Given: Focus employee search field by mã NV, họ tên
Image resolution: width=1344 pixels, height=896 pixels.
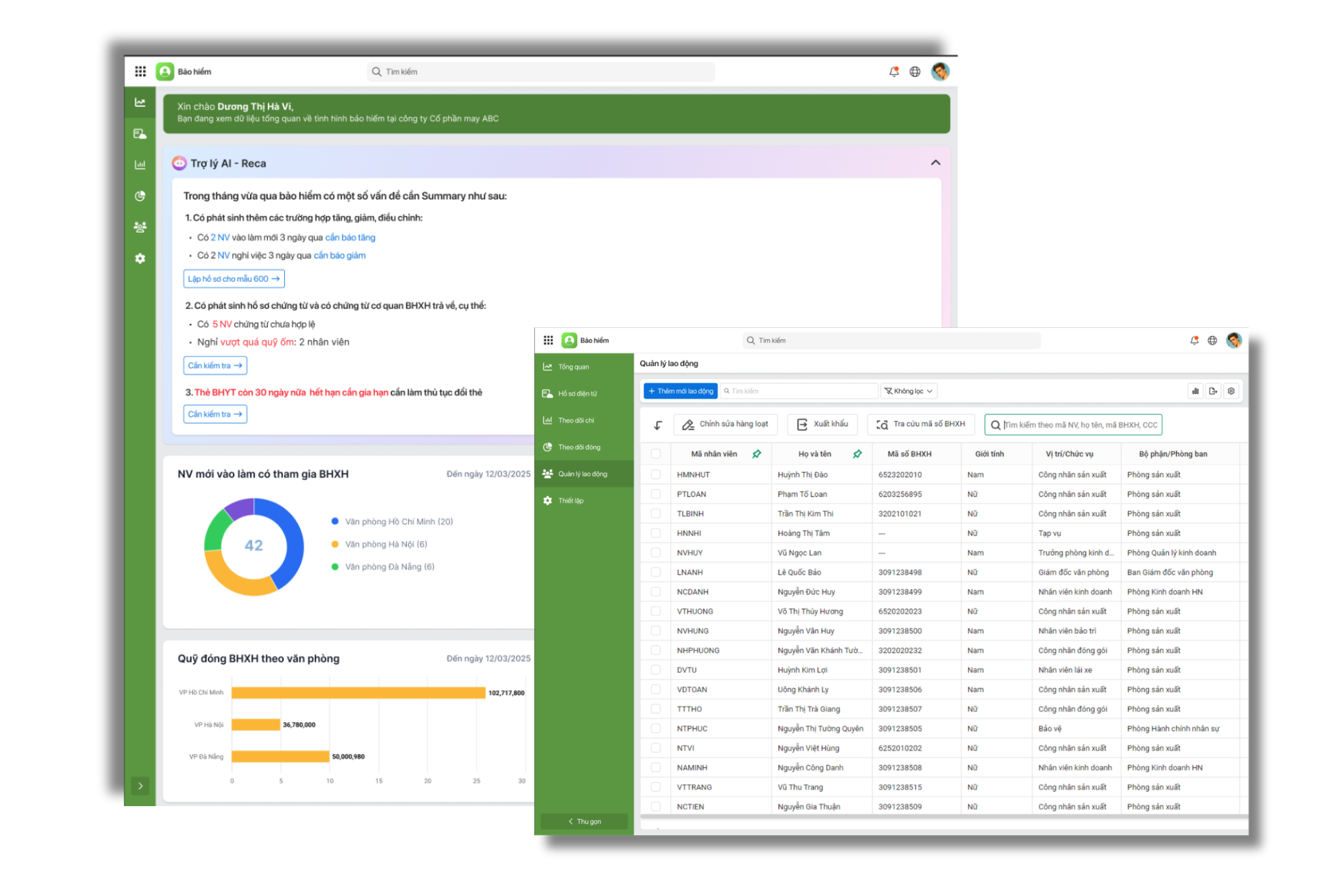Looking at the screenshot, I should click(1073, 425).
